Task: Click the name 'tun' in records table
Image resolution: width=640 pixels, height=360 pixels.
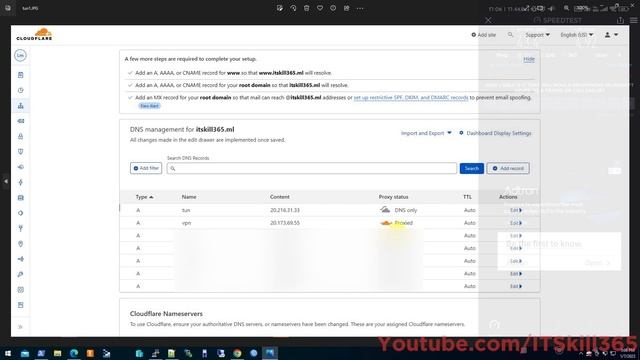Action: [x=186, y=210]
